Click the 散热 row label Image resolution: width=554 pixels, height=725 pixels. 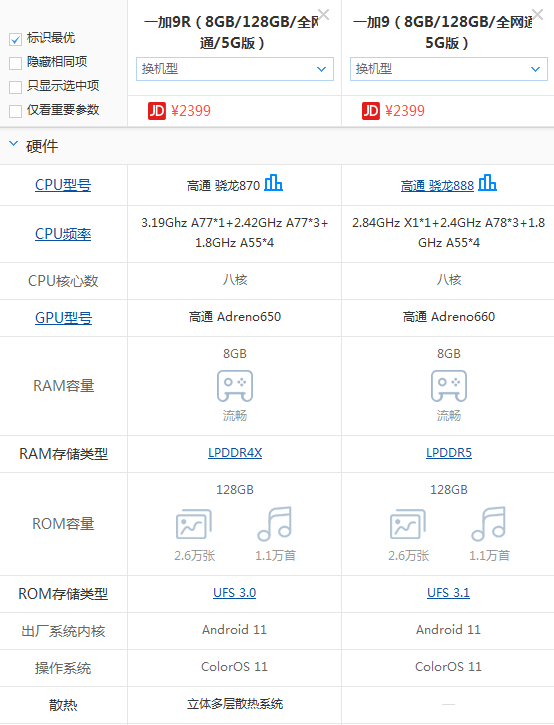point(63,705)
